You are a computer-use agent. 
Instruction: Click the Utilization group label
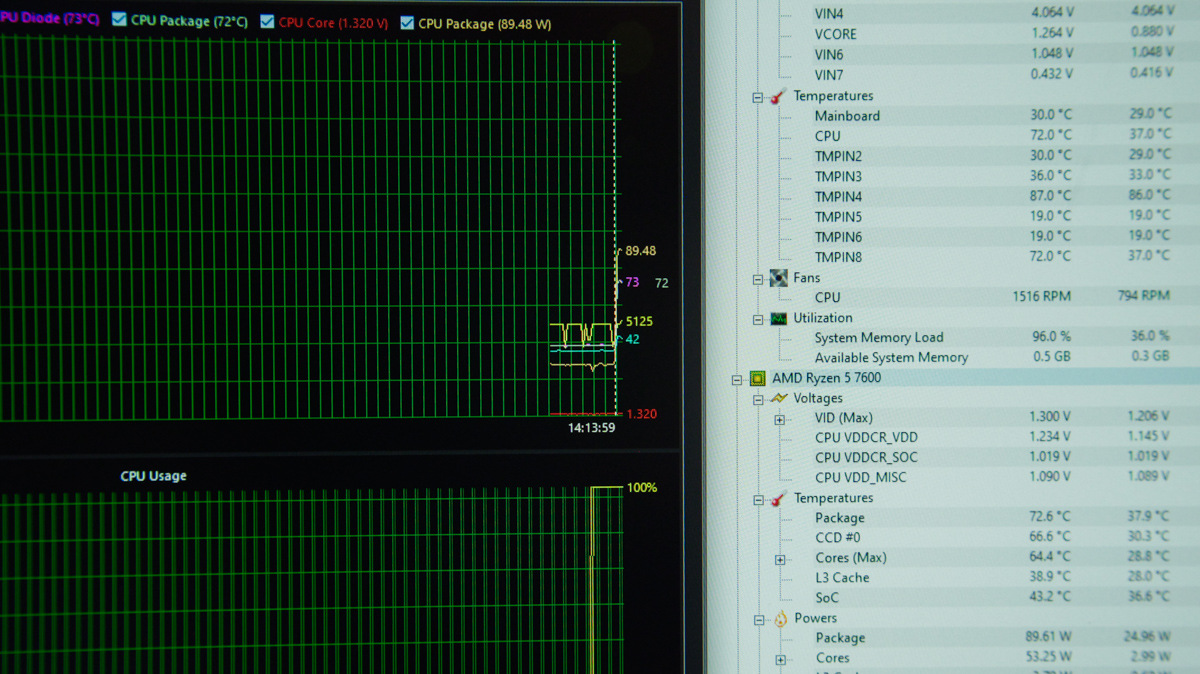(823, 318)
